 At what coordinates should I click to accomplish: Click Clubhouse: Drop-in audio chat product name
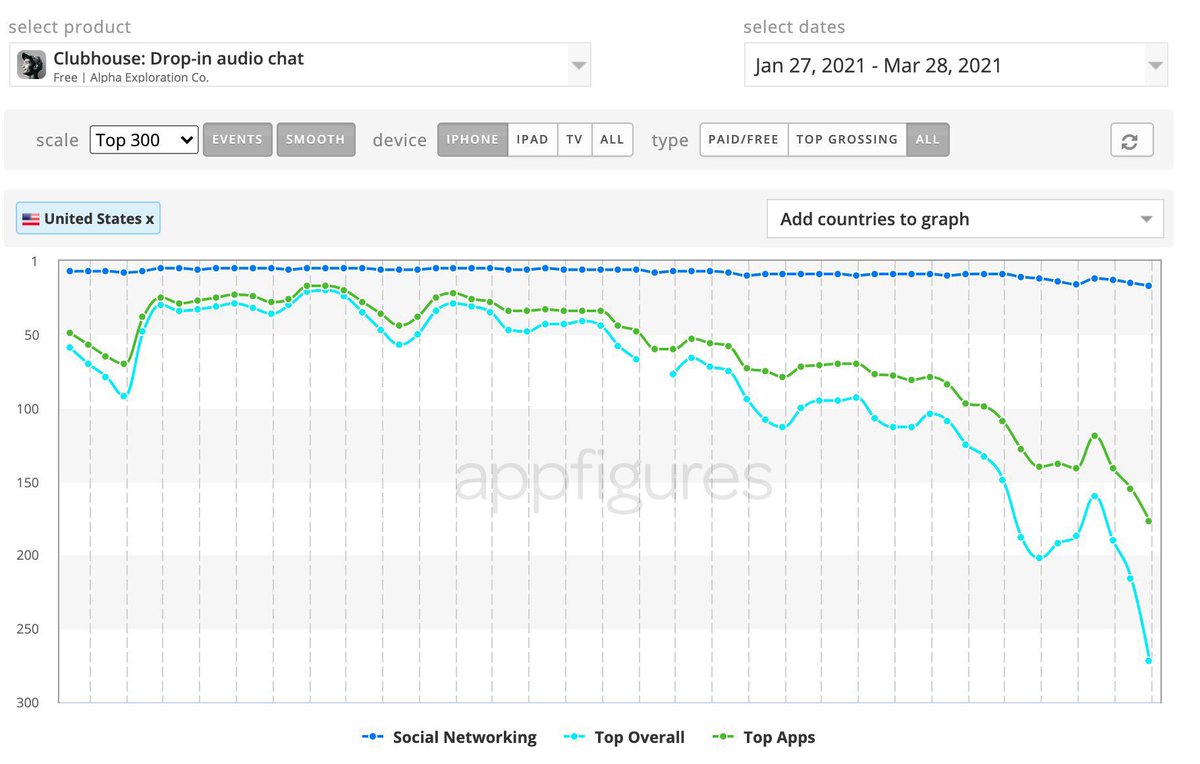pos(178,58)
